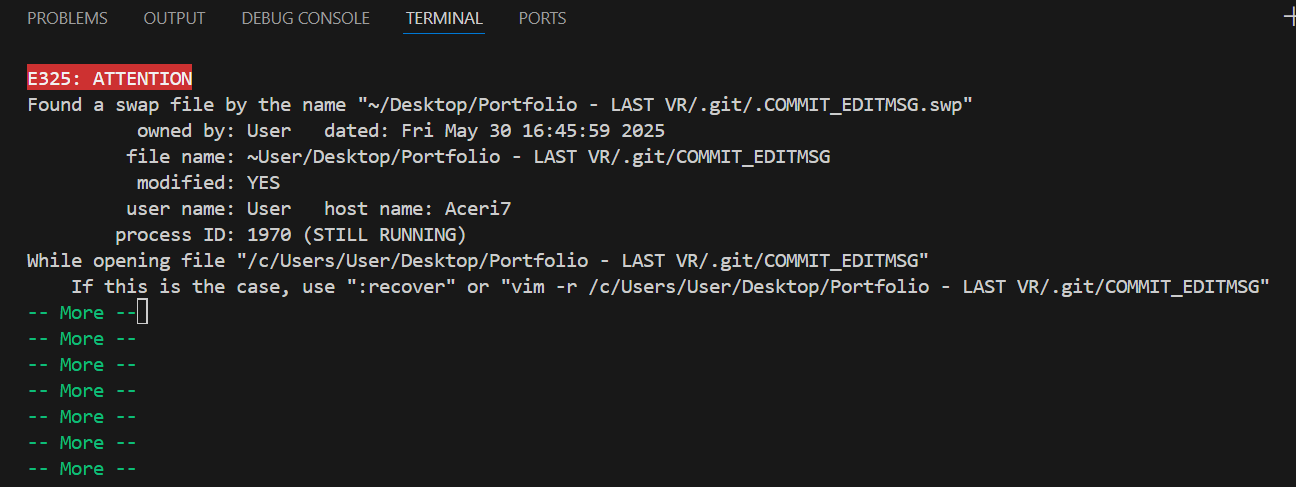Show the PORTS tab
This screenshot has height=487, width=1296.
[x=542, y=18]
